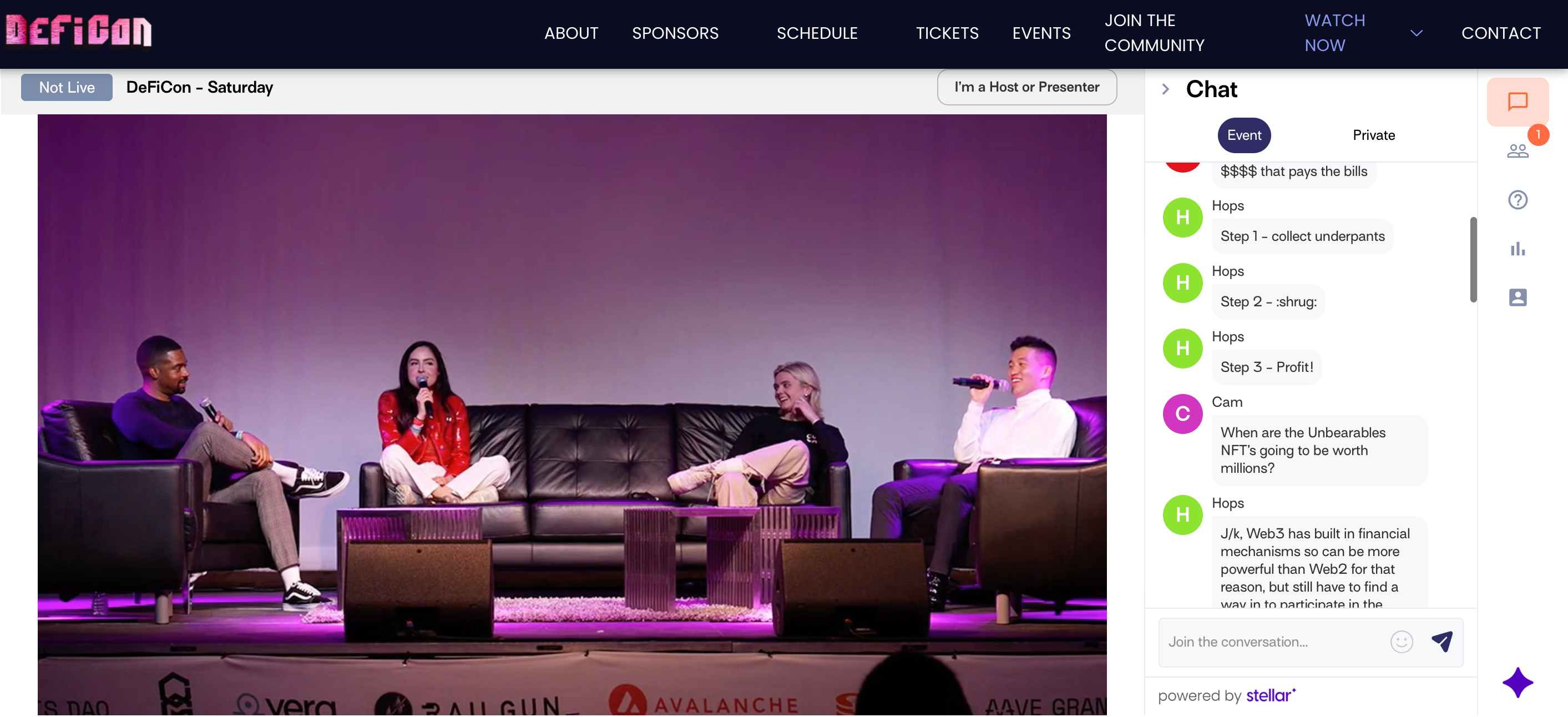This screenshot has height=717, width=1568.
Task: Click Hops avatar beside 'J/k, Web3' message
Action: tap(1182, 515)
